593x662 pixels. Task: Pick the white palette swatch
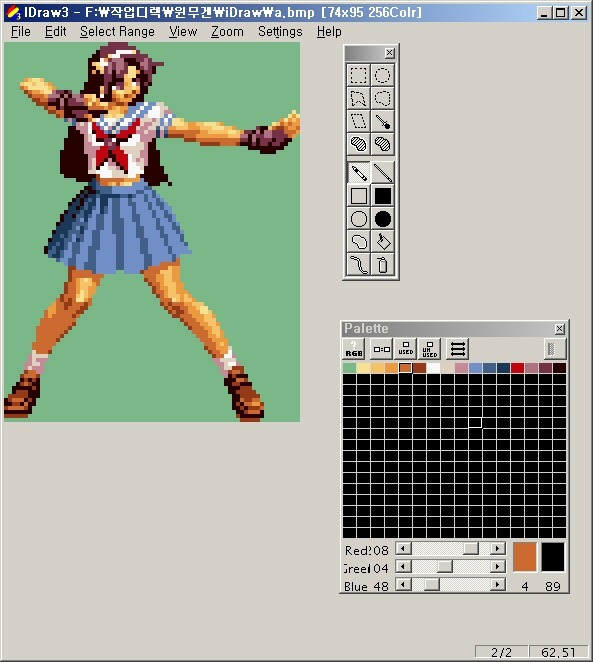[x=433, y=368]
